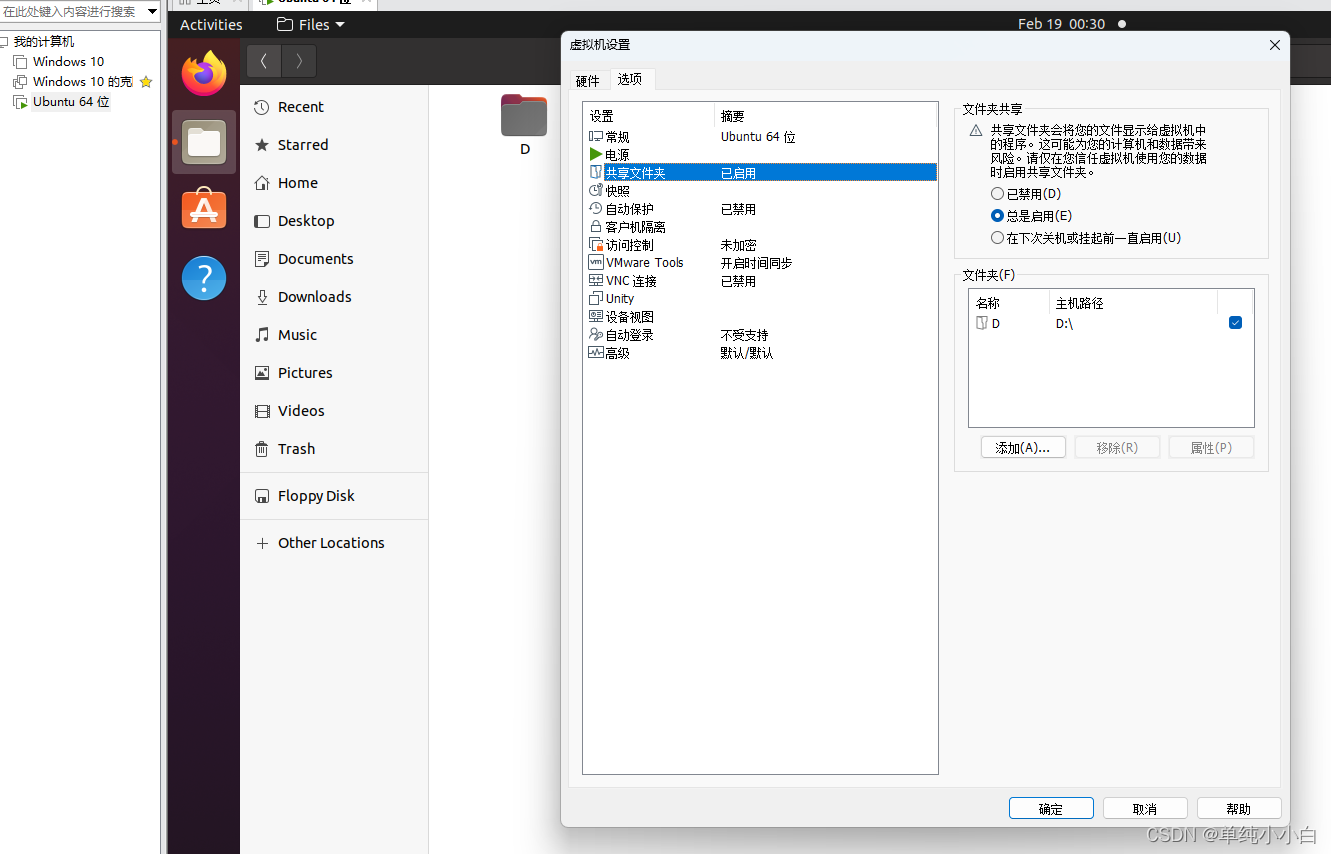Open the VMware library search dropdown arrow
The width and height of the screenshot is (1331, 854).
[151, 11]
